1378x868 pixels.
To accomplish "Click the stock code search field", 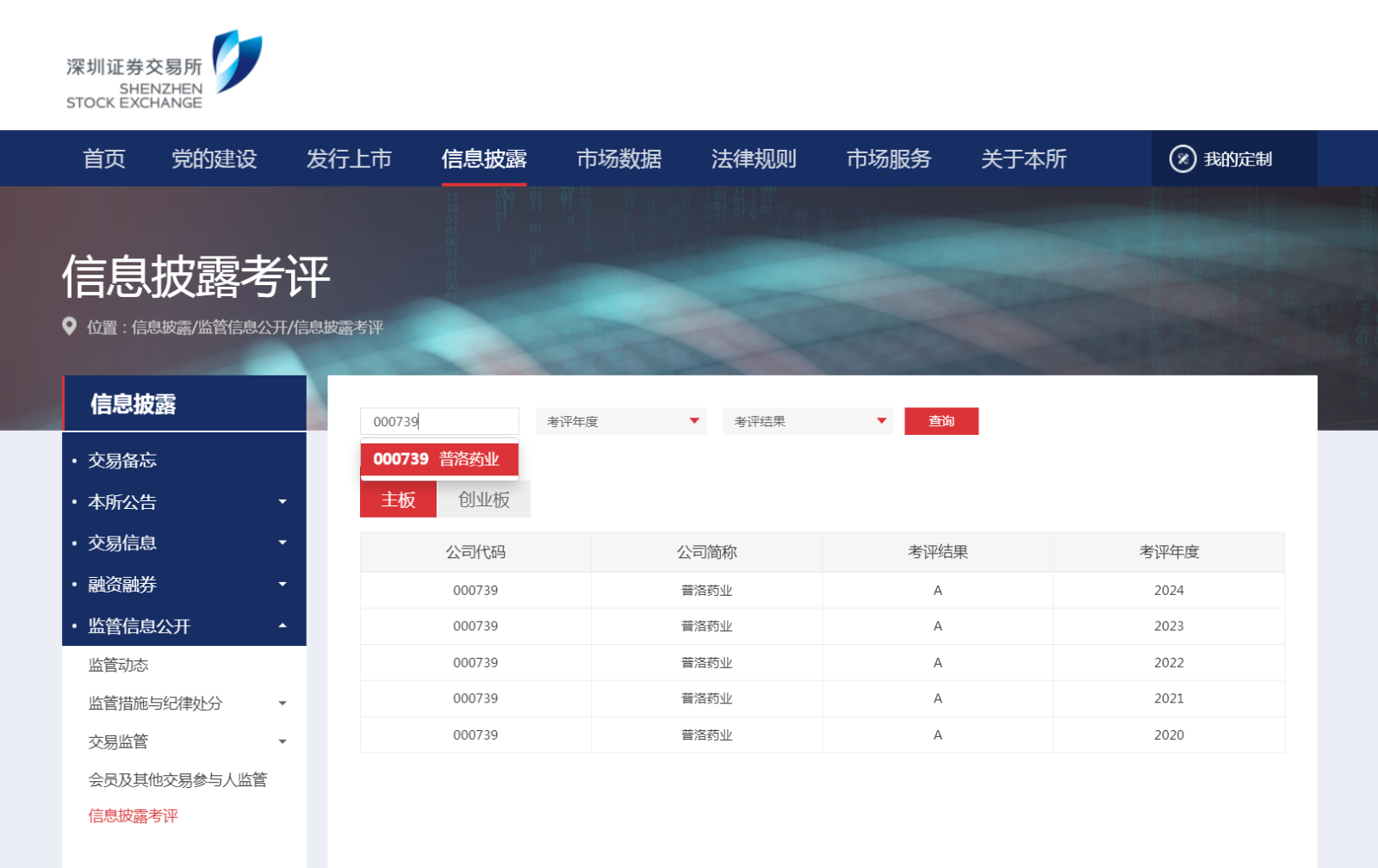I will click(x=439, y=421).
